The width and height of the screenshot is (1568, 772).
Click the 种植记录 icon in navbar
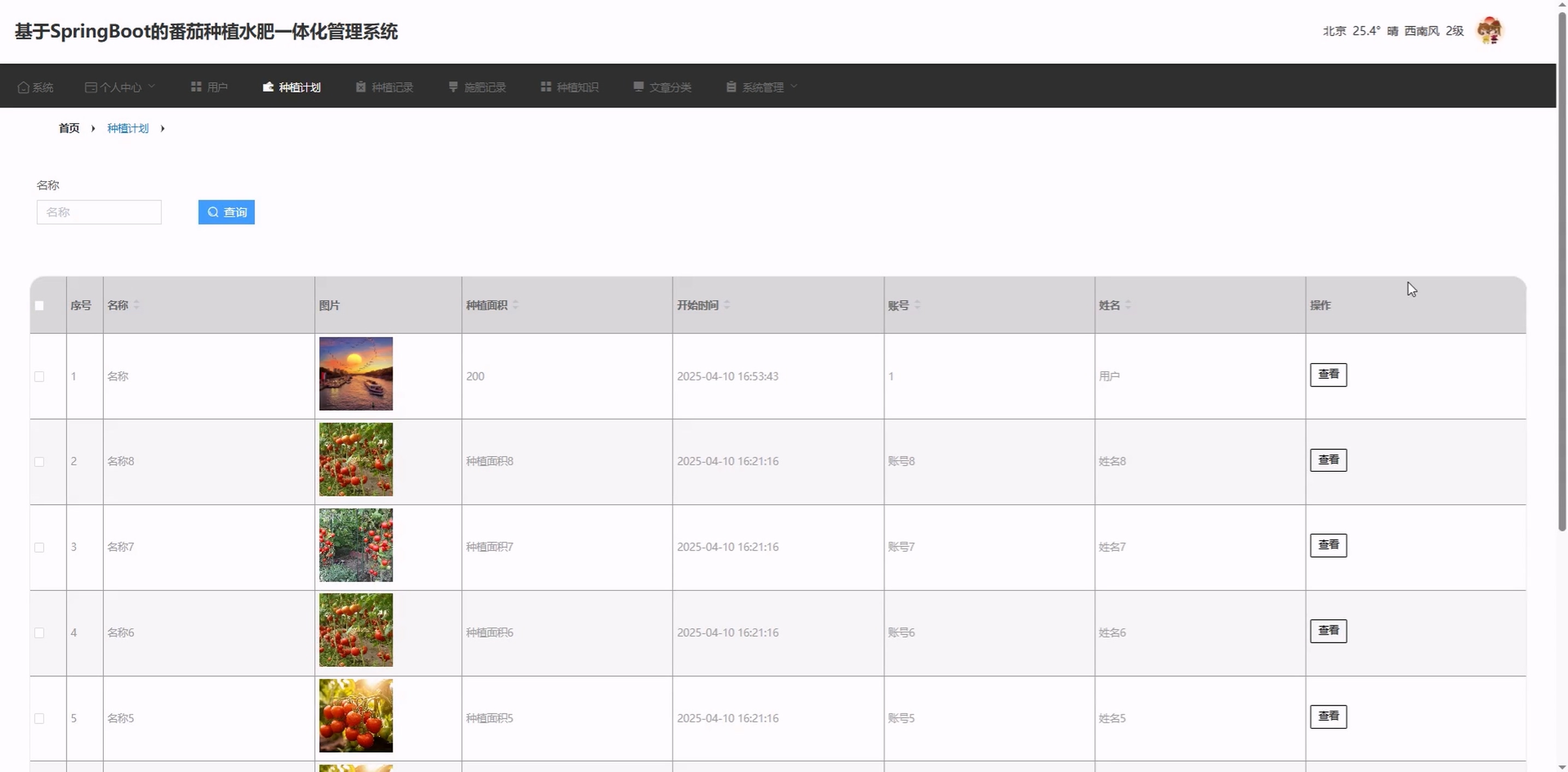361,86
